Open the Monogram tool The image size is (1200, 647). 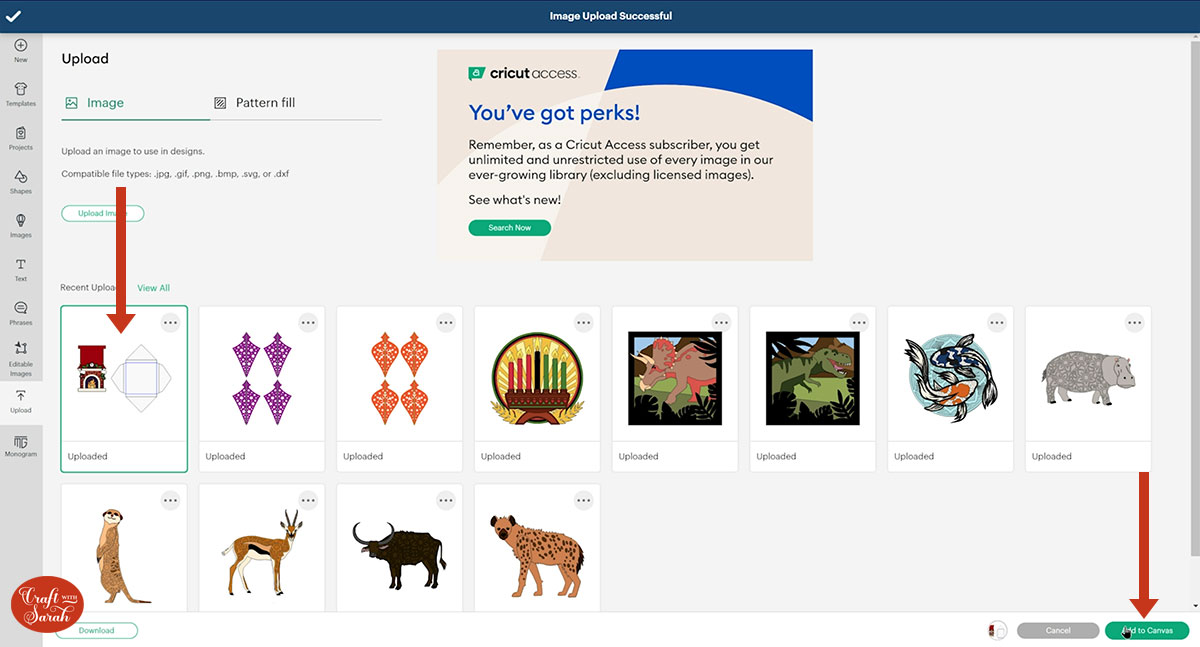click(21, 446)
